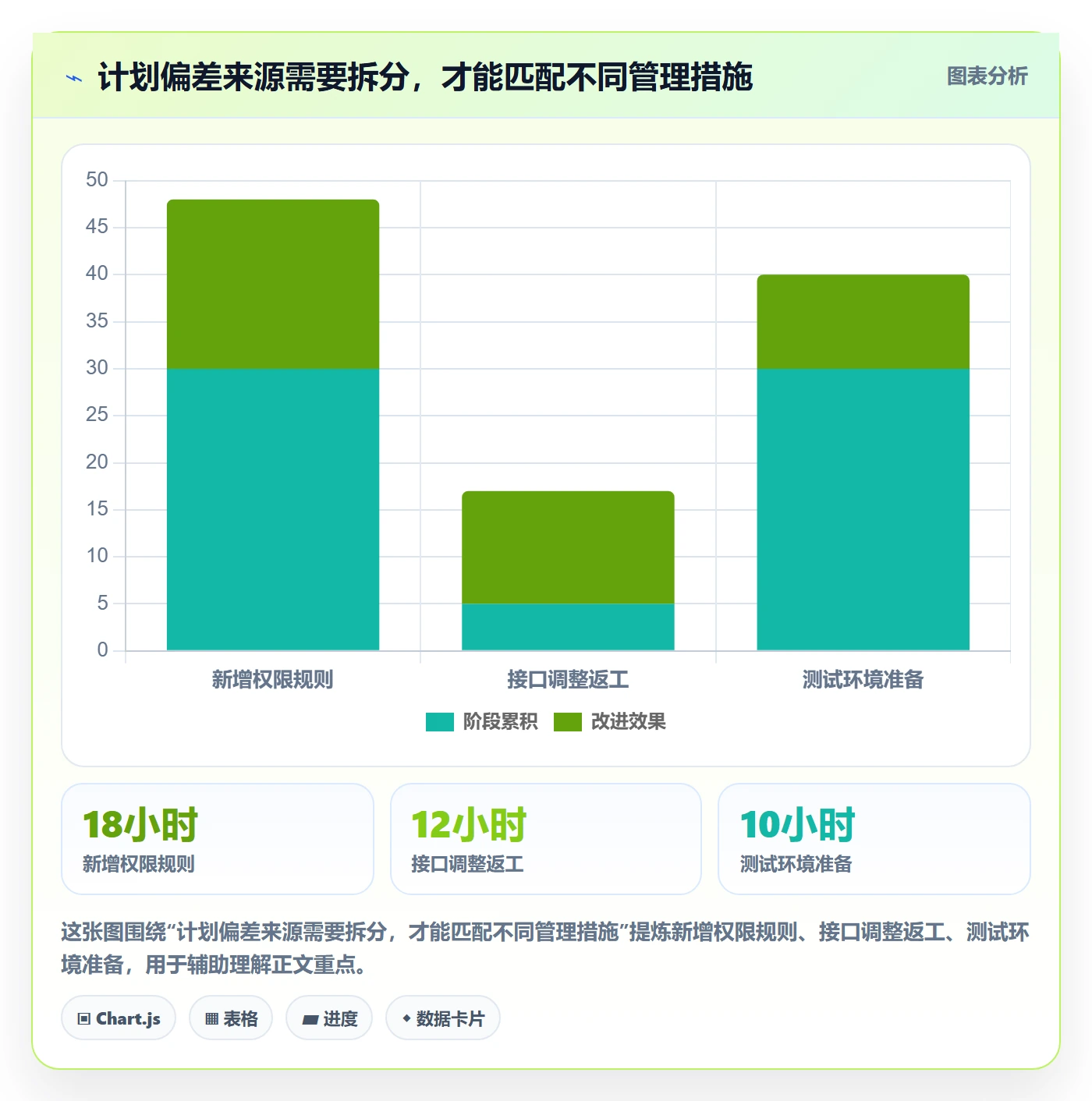Click the 进度 tag chip
The height and width of the screenshot is (1101, 1092).
coord(329,1018)
